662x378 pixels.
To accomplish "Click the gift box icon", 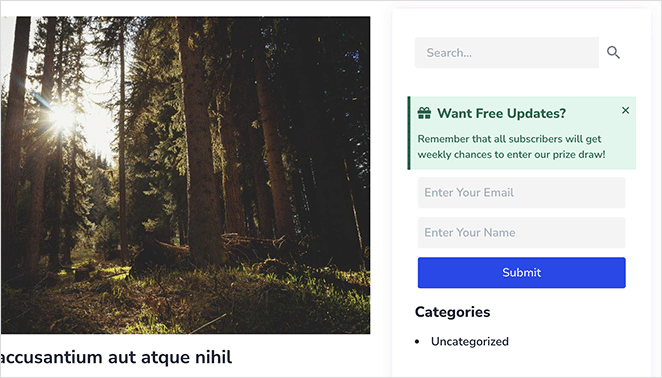I will tap(424, 113).
